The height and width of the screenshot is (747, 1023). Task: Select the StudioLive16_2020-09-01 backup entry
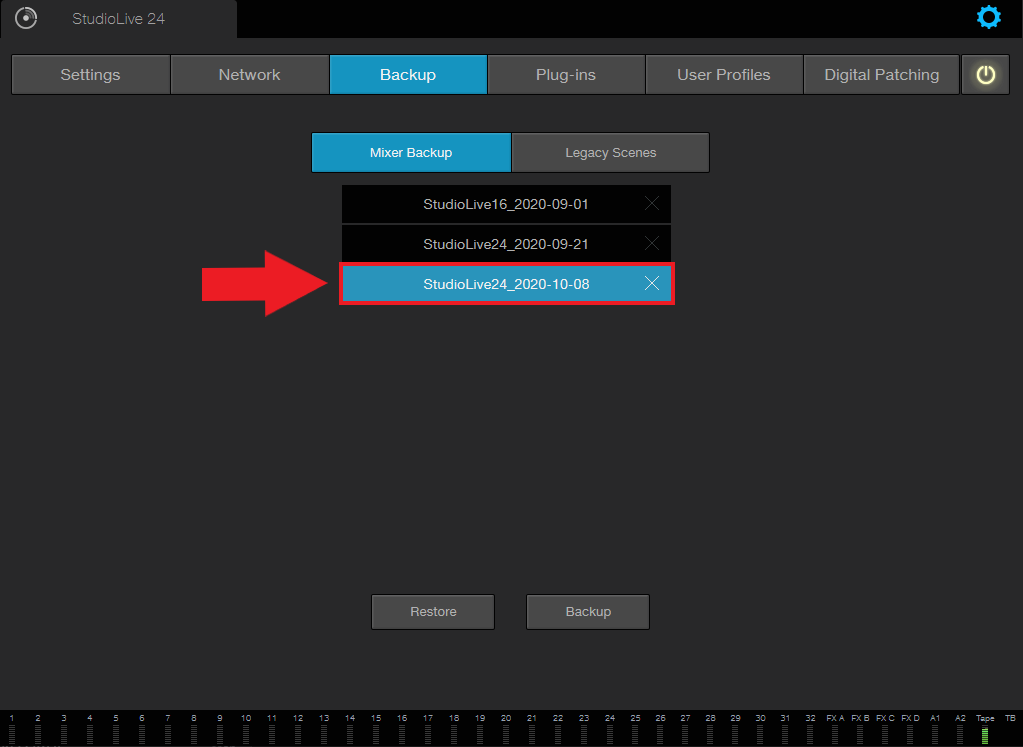pyautogui.click(x=506, y=204)
